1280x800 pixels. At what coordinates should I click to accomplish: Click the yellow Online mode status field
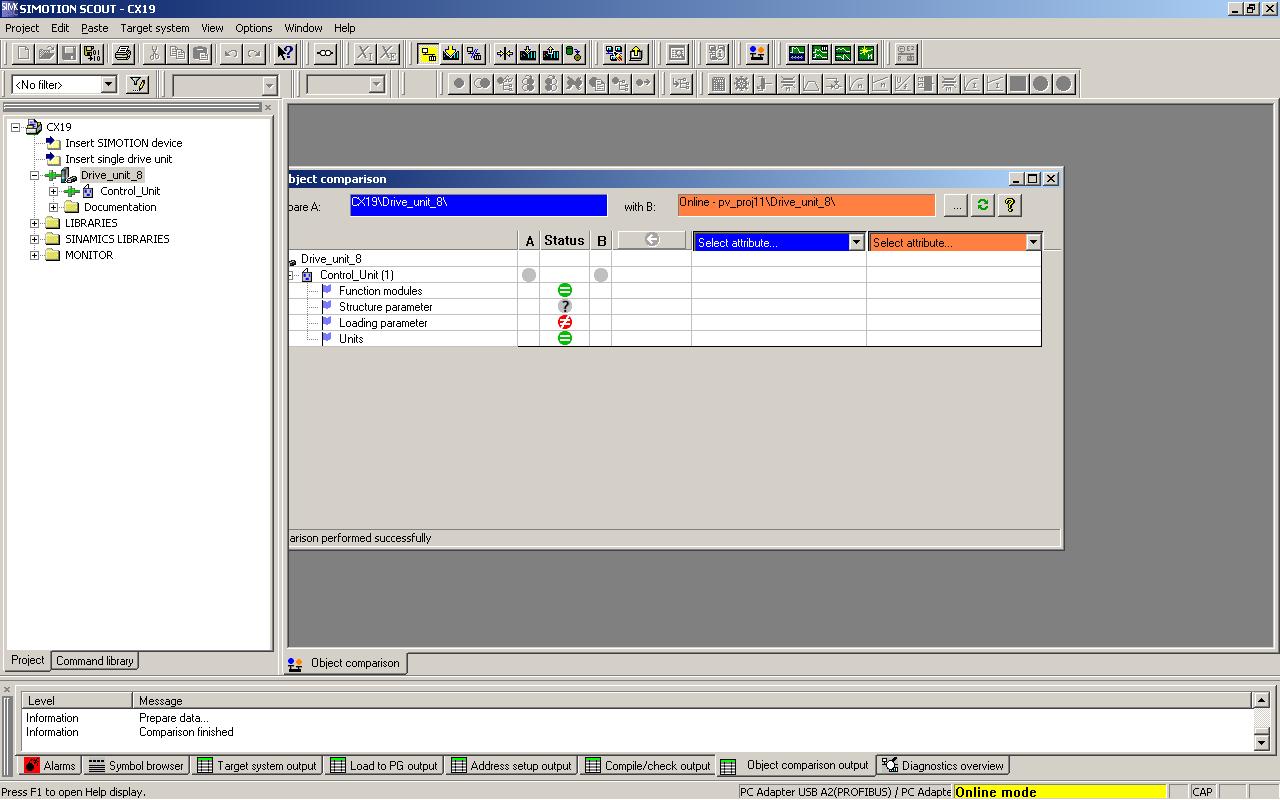pos(1060,792)
